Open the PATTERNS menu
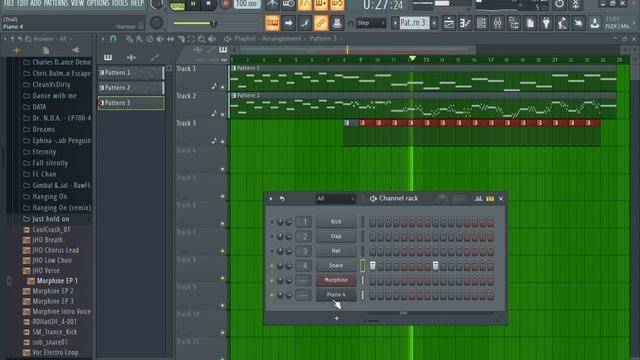The image size is (640, 360). (56, 3)
